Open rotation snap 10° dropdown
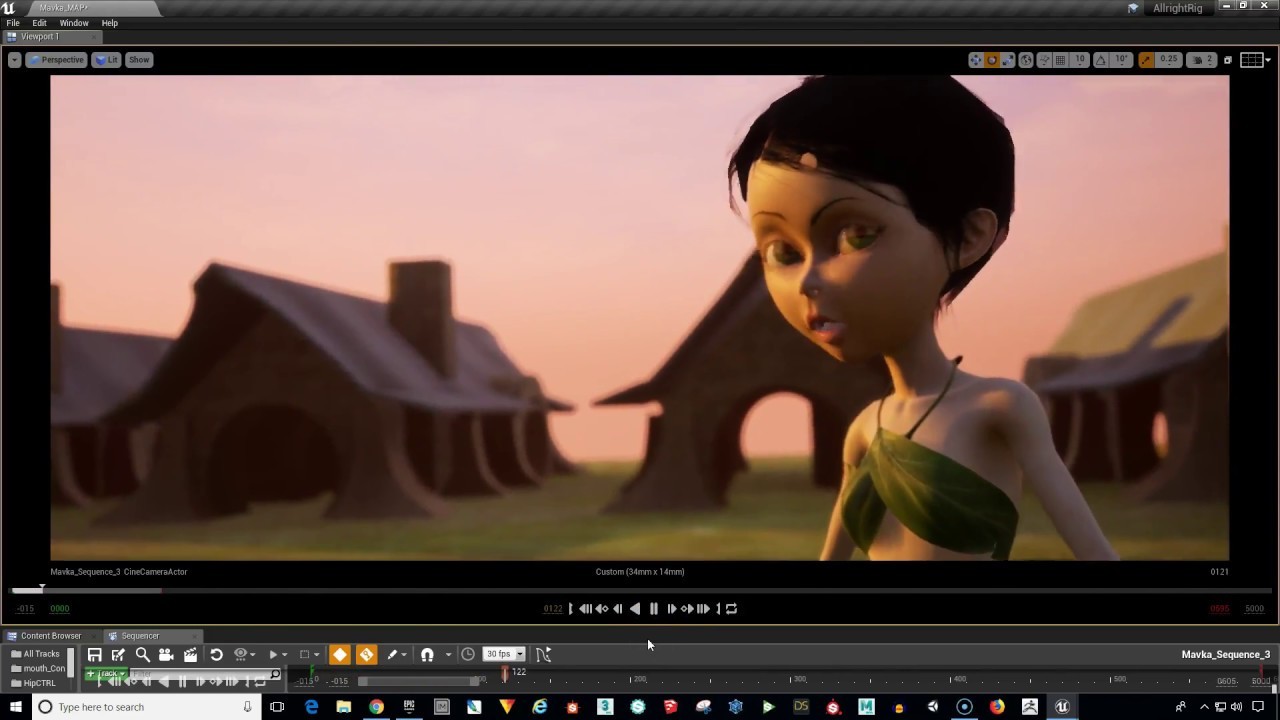 pyautogui.click(x=1121, y=60)
